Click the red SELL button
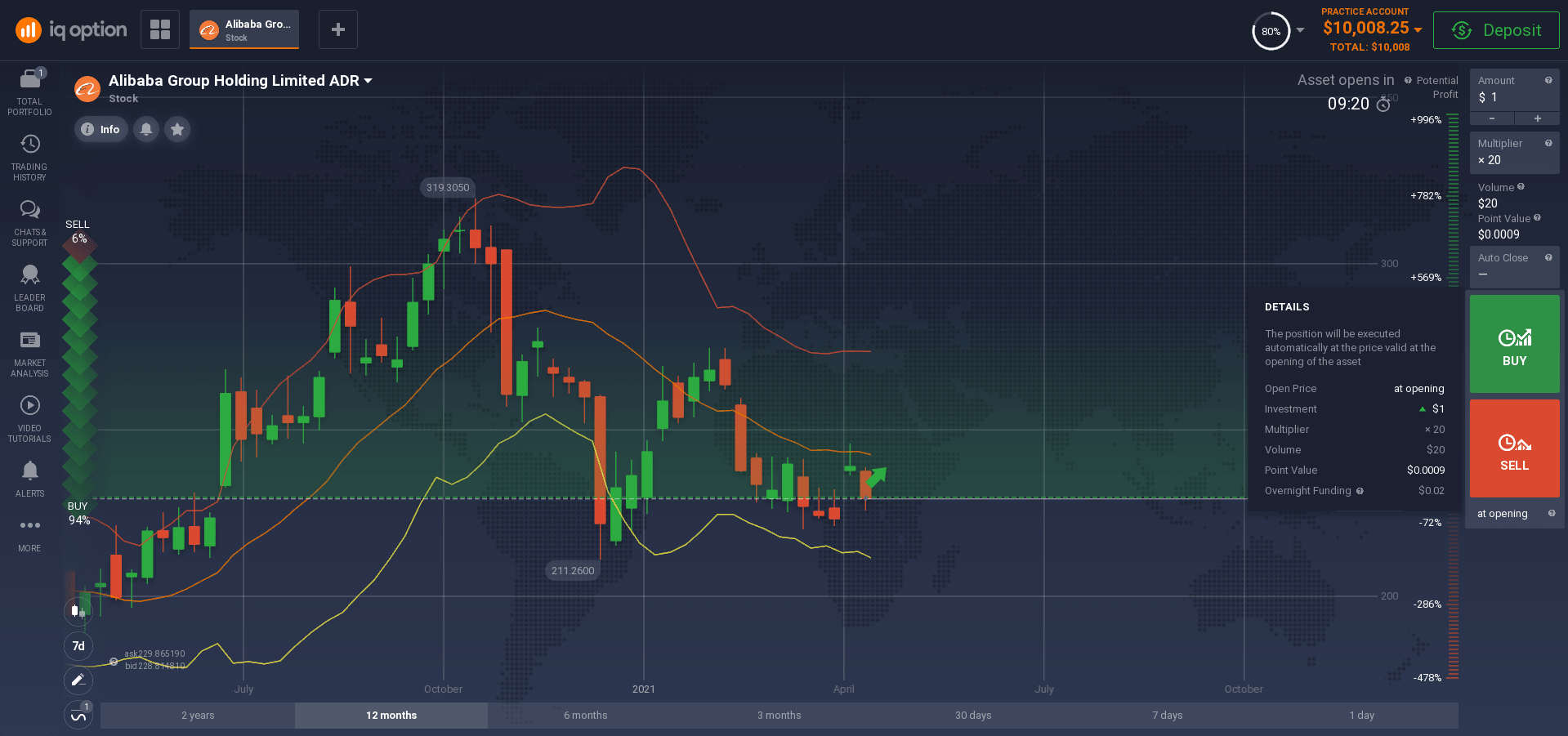1568x736 pixels. (x=1515, y=448)
